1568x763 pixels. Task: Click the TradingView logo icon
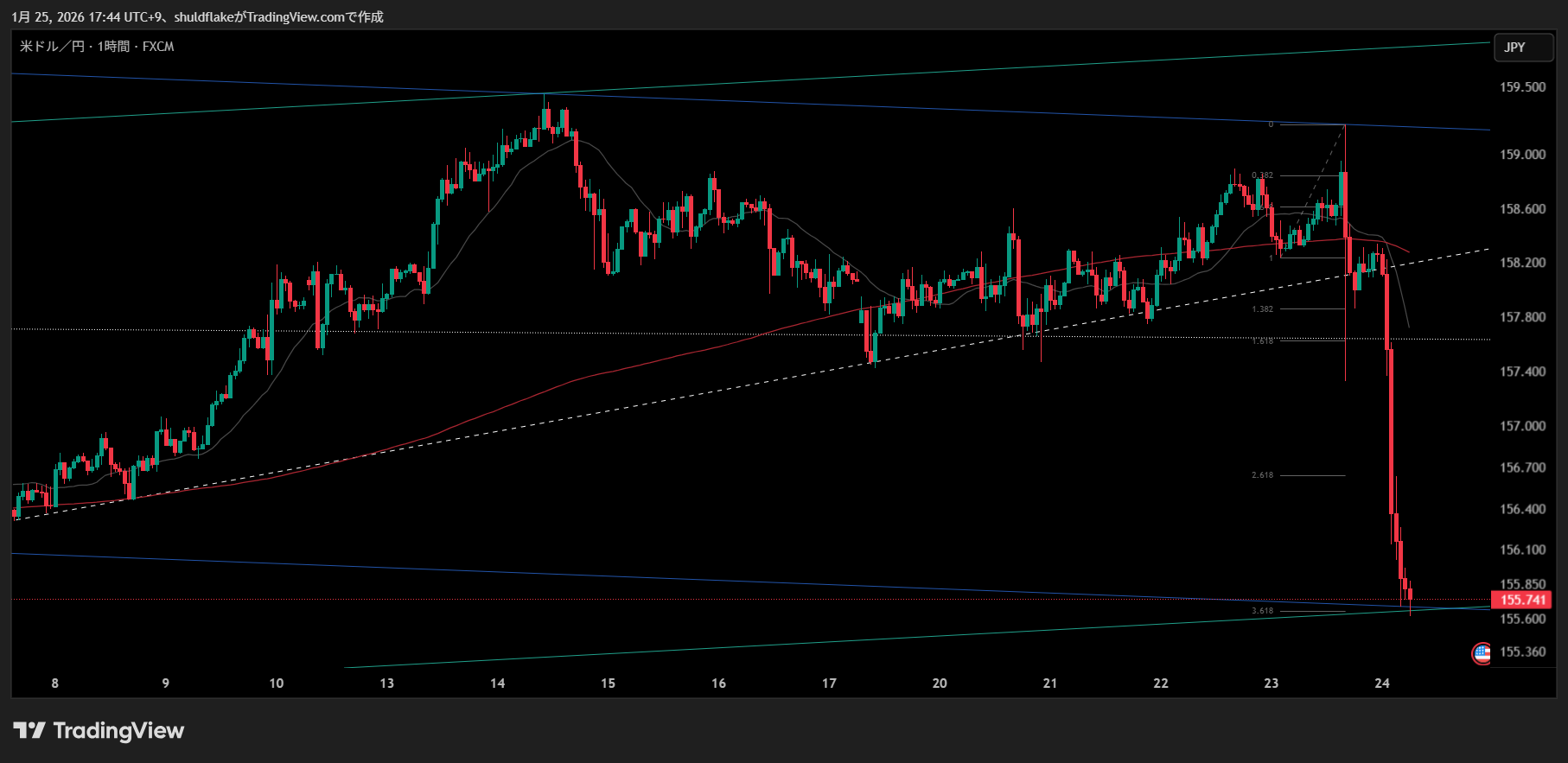(29, 731)
